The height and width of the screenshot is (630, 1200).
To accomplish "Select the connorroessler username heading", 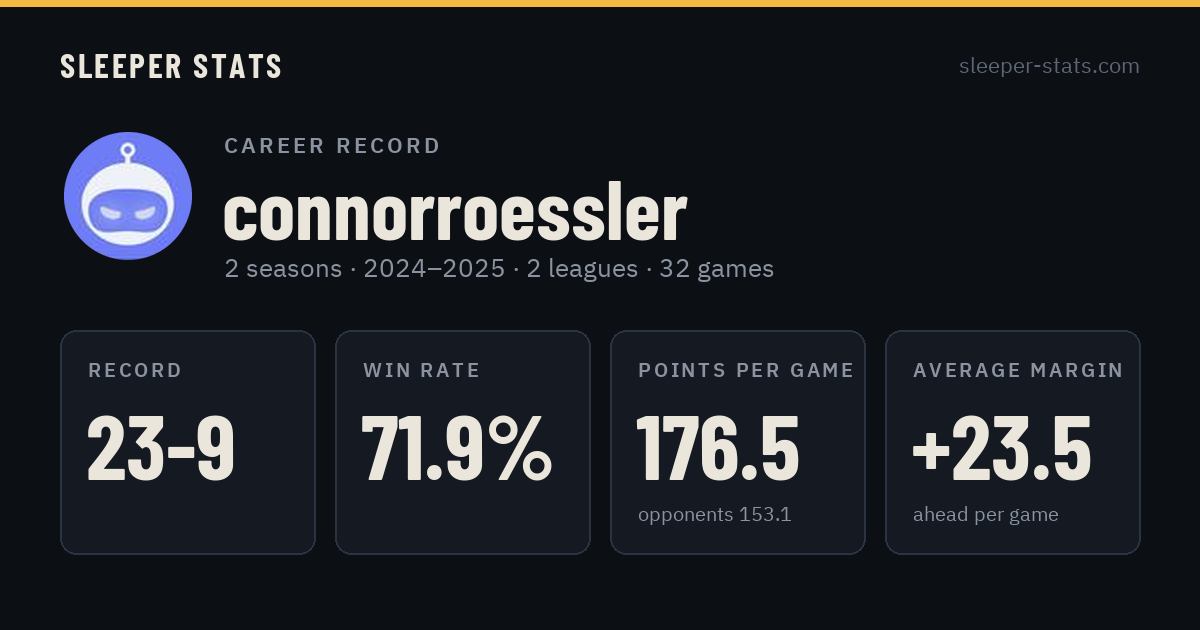I will (455, 212).
